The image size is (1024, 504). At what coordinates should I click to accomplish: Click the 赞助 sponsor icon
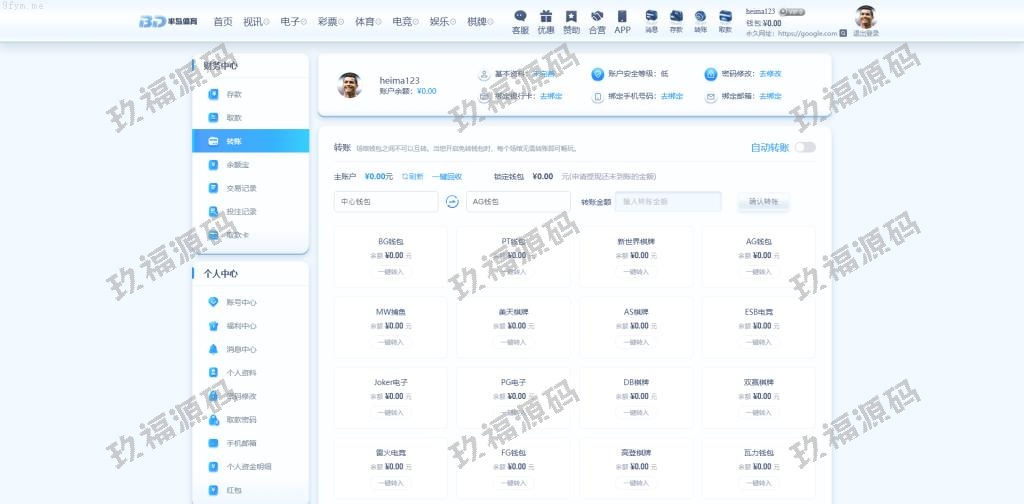pos(571,17)
